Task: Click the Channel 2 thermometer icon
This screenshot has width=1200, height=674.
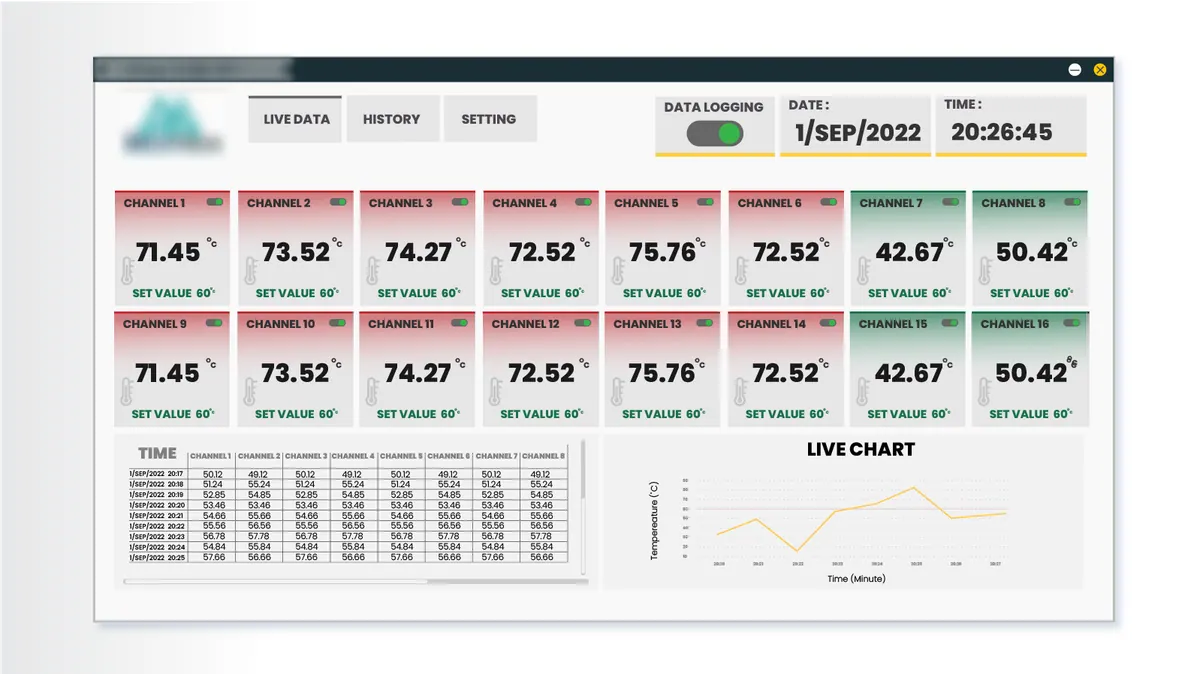Action: coord(250,272)
